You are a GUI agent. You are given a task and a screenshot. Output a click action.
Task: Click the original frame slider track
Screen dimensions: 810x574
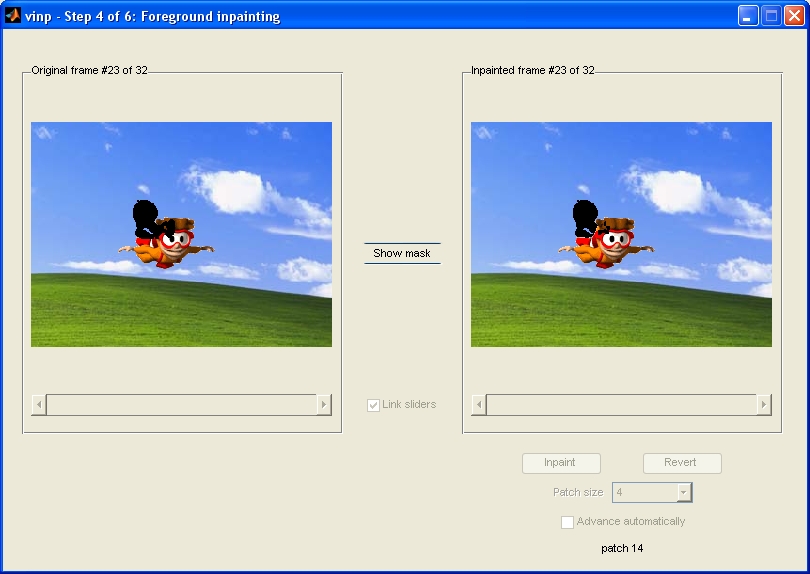[181, 404]
